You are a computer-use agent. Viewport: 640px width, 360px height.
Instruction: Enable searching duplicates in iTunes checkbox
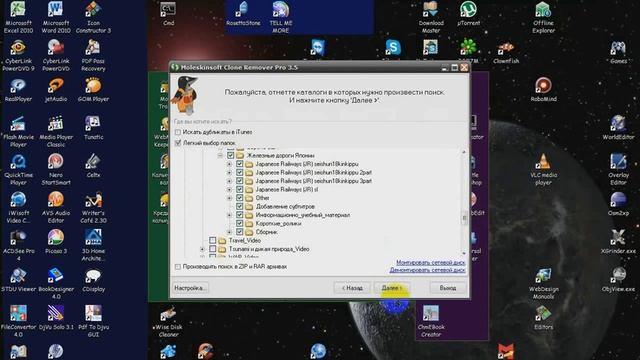[178, 132]
